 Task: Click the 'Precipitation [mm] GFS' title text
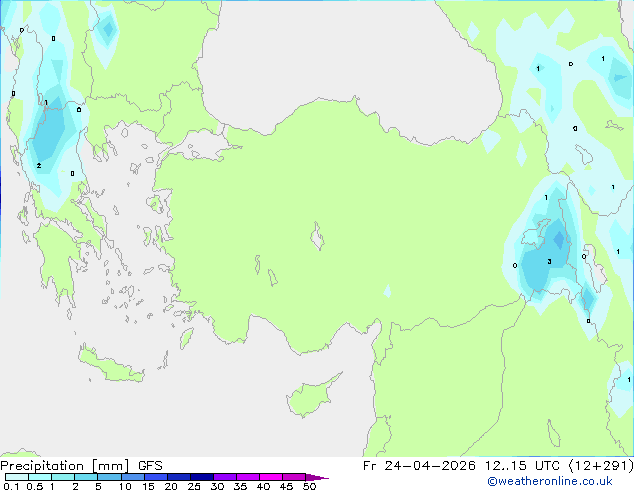pos(81,466)
